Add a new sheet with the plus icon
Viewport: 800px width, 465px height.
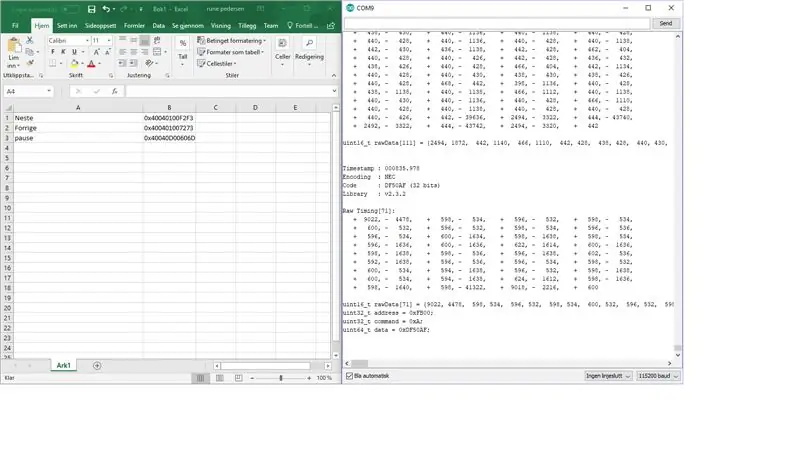pyautogui.click(x=97, y=365)
